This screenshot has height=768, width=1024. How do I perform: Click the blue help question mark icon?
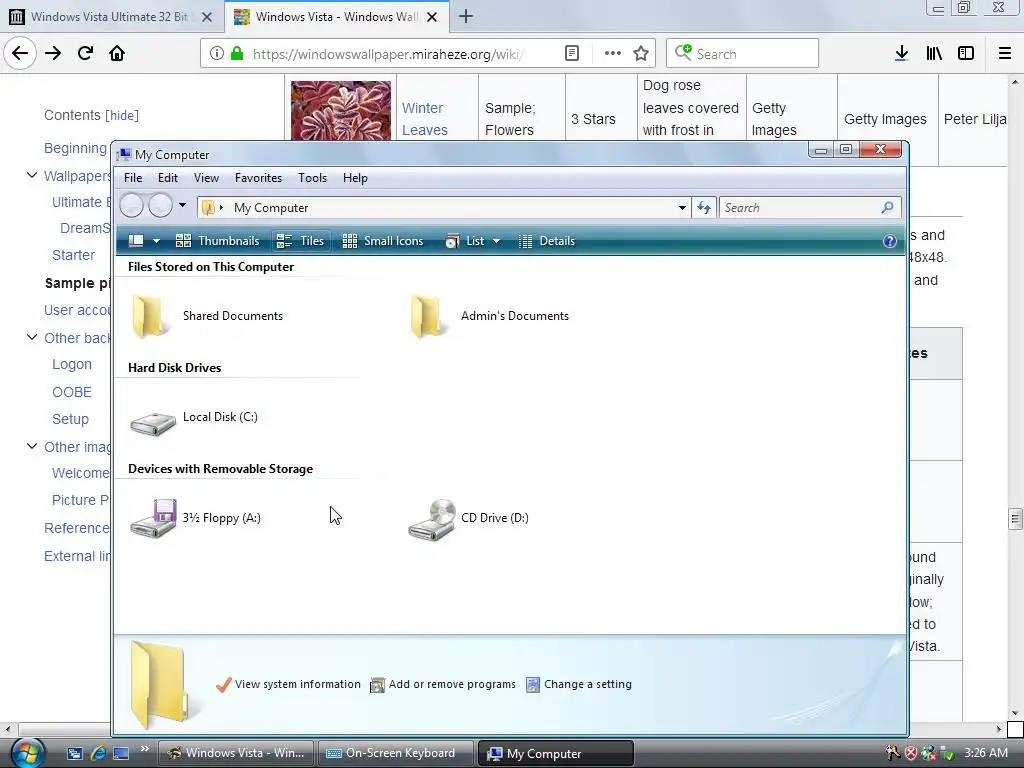coord(889,241)
